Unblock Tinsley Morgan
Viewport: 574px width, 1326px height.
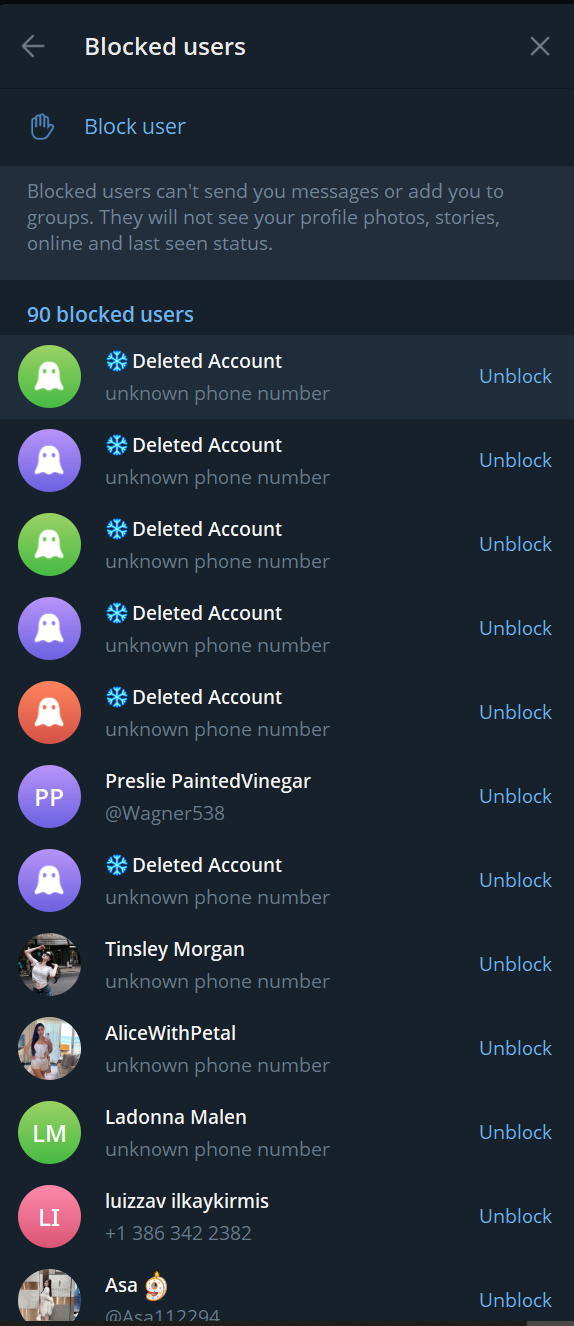pyautogui.click(x=515, y=964)
